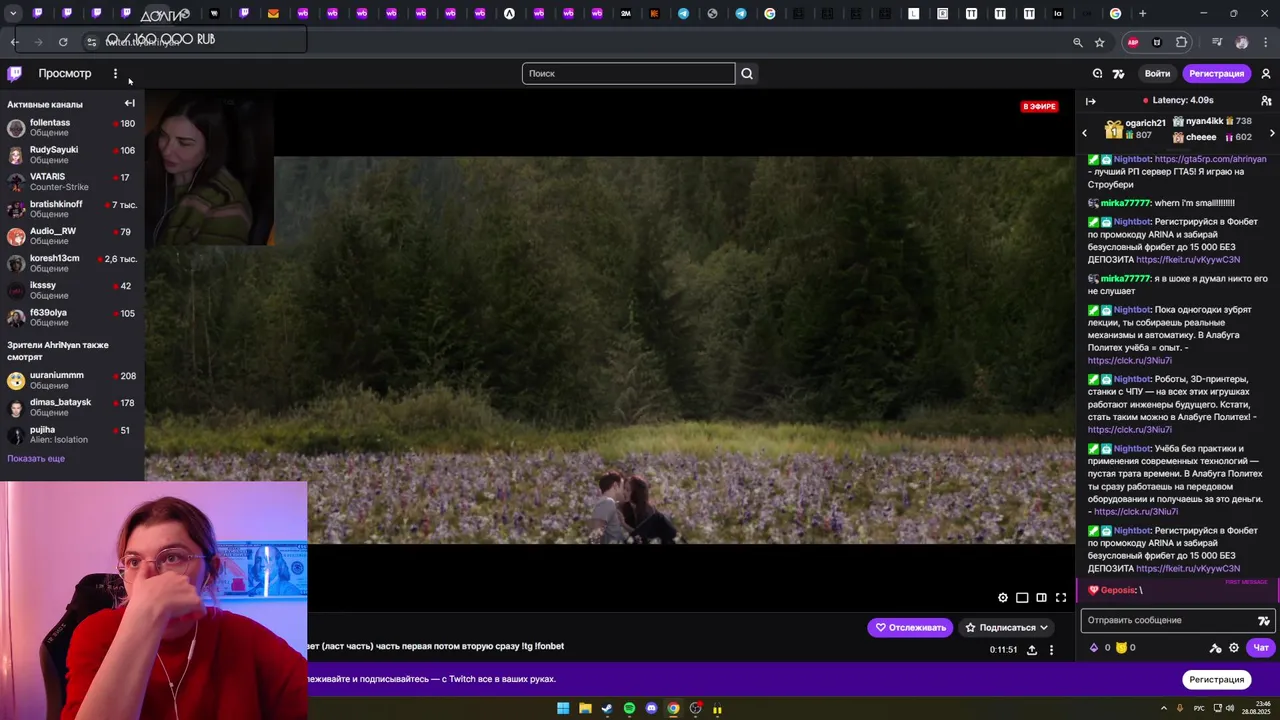Click the circular icon left of 7TV
The height and width of the screenshot is (720, 1280).
click(x=1097, y=73)
